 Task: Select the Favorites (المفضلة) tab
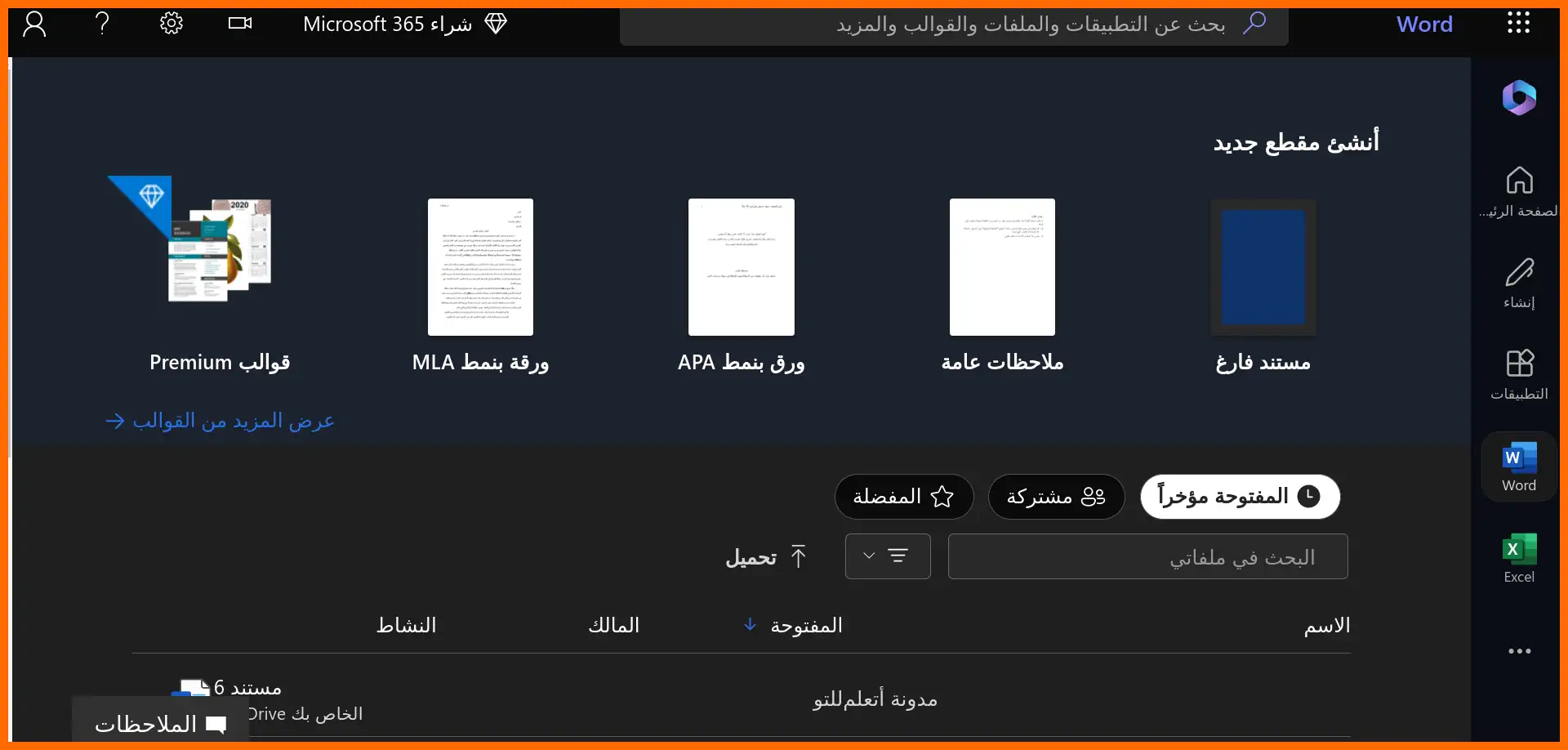point(904,497)
